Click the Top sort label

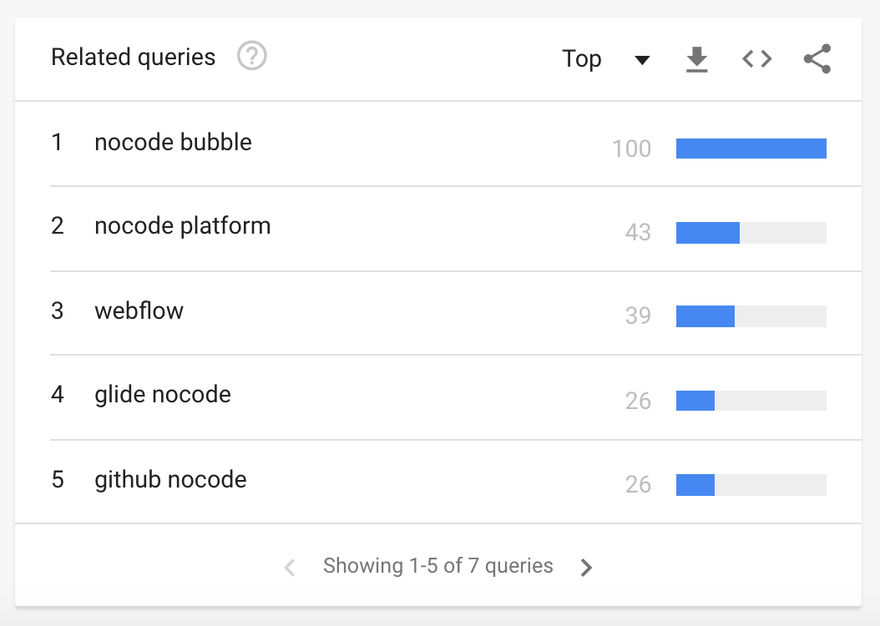point(582,59)
